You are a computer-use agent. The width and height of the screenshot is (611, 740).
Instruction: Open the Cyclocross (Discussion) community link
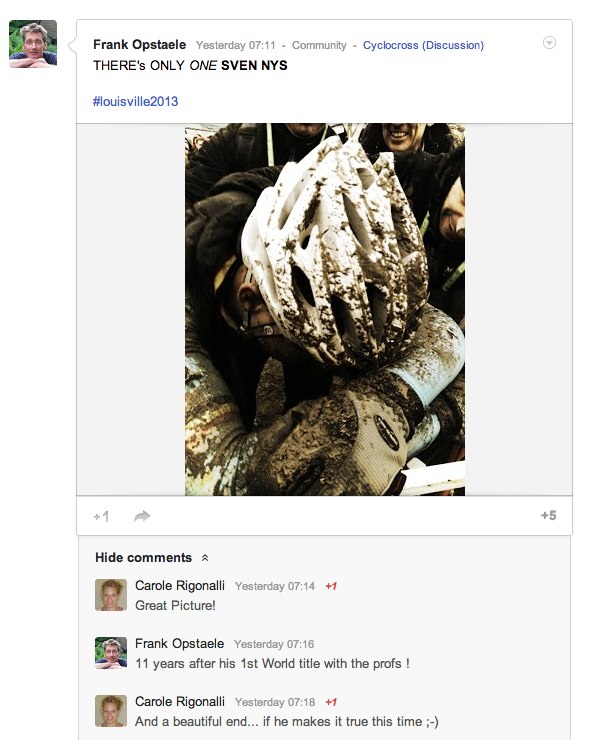coord(423,45)
